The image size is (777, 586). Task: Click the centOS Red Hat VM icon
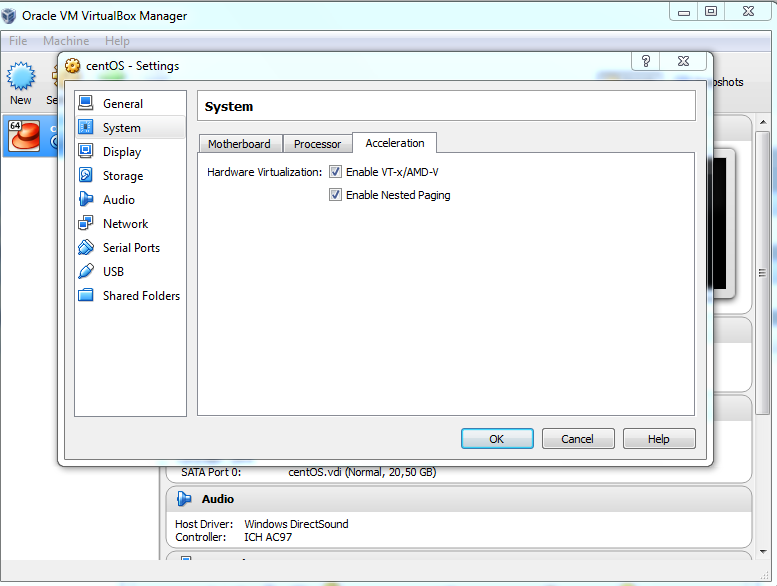[x=24, y=135]
